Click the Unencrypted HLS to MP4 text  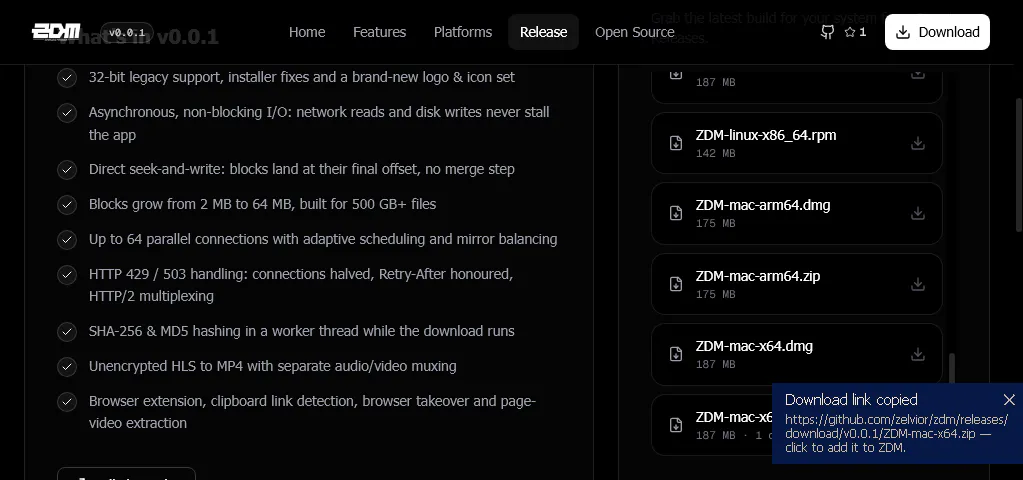pos(273,366)
